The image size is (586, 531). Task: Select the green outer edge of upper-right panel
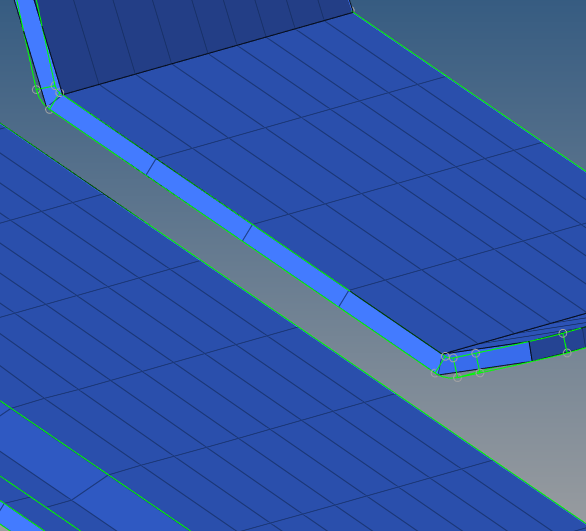click(x=469, y=90)
